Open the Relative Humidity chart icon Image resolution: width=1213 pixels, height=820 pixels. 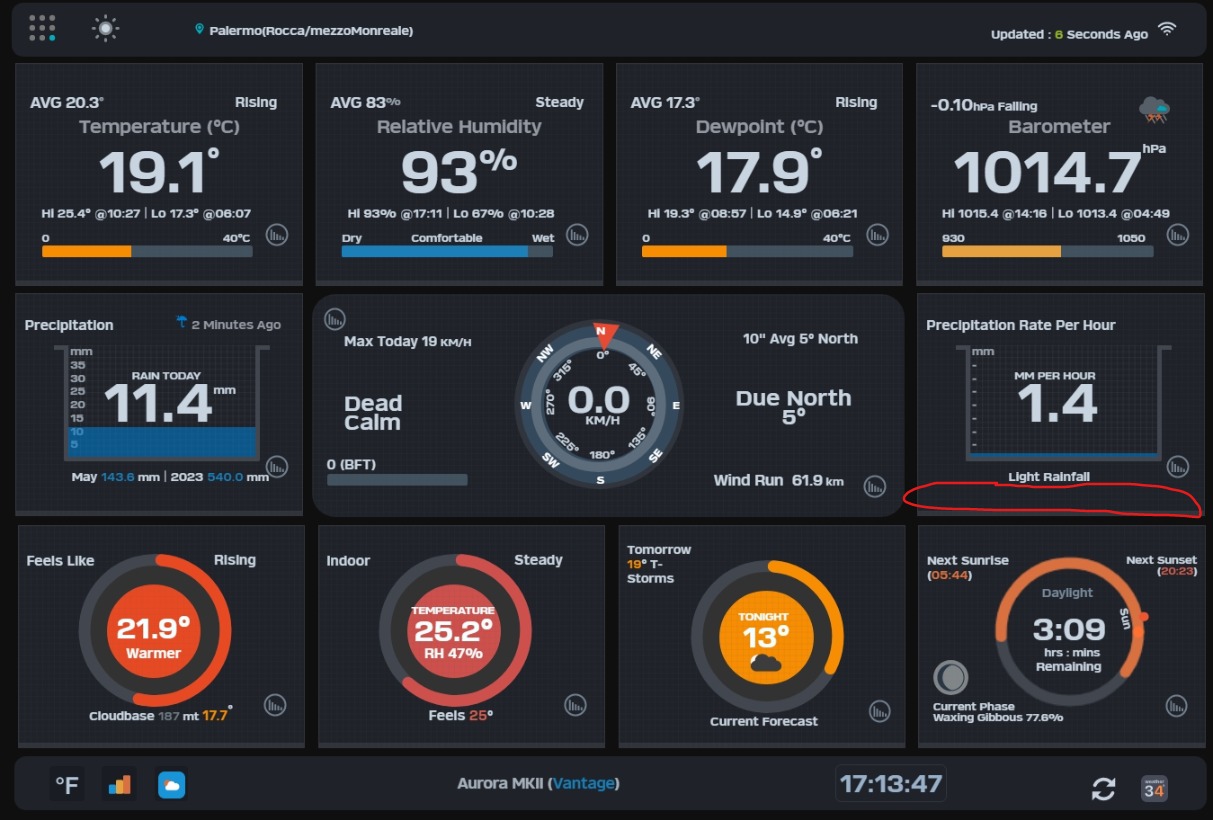pyautogui.click(x=577, y=235)
